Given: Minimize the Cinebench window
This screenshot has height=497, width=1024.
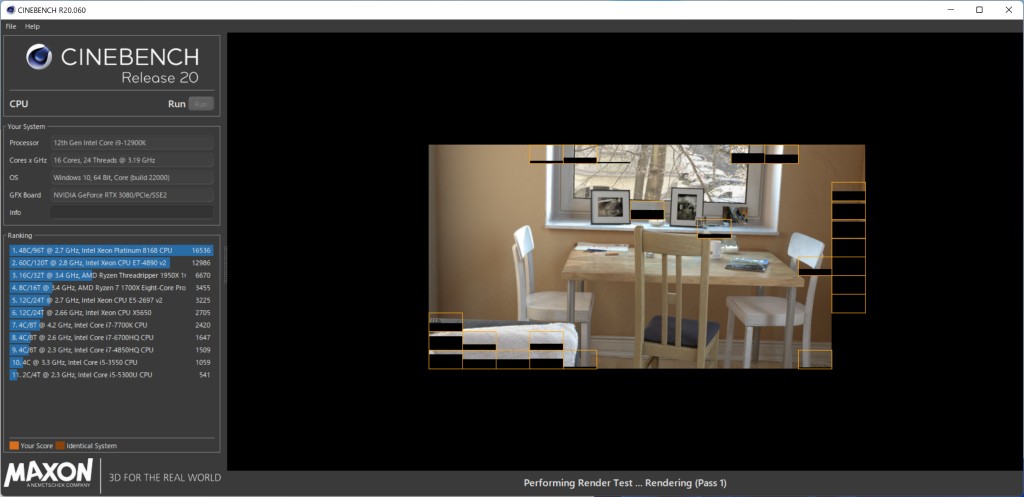Looking at the screenshot, I should click(950, 10).
